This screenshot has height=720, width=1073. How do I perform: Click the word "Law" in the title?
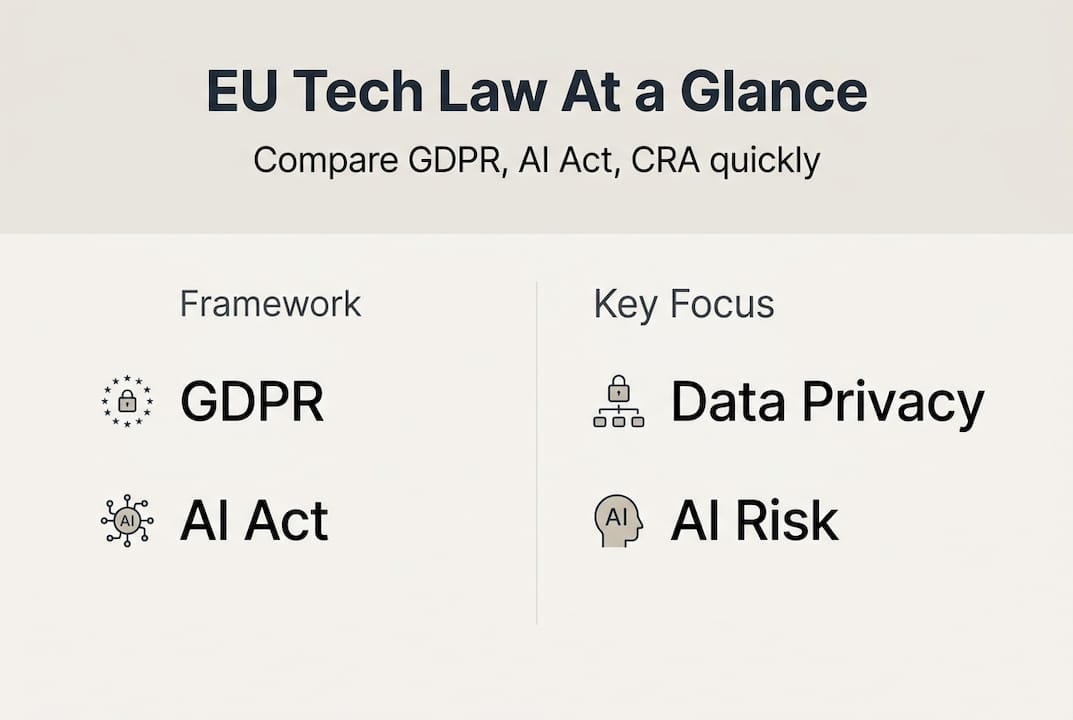[488, 92]
